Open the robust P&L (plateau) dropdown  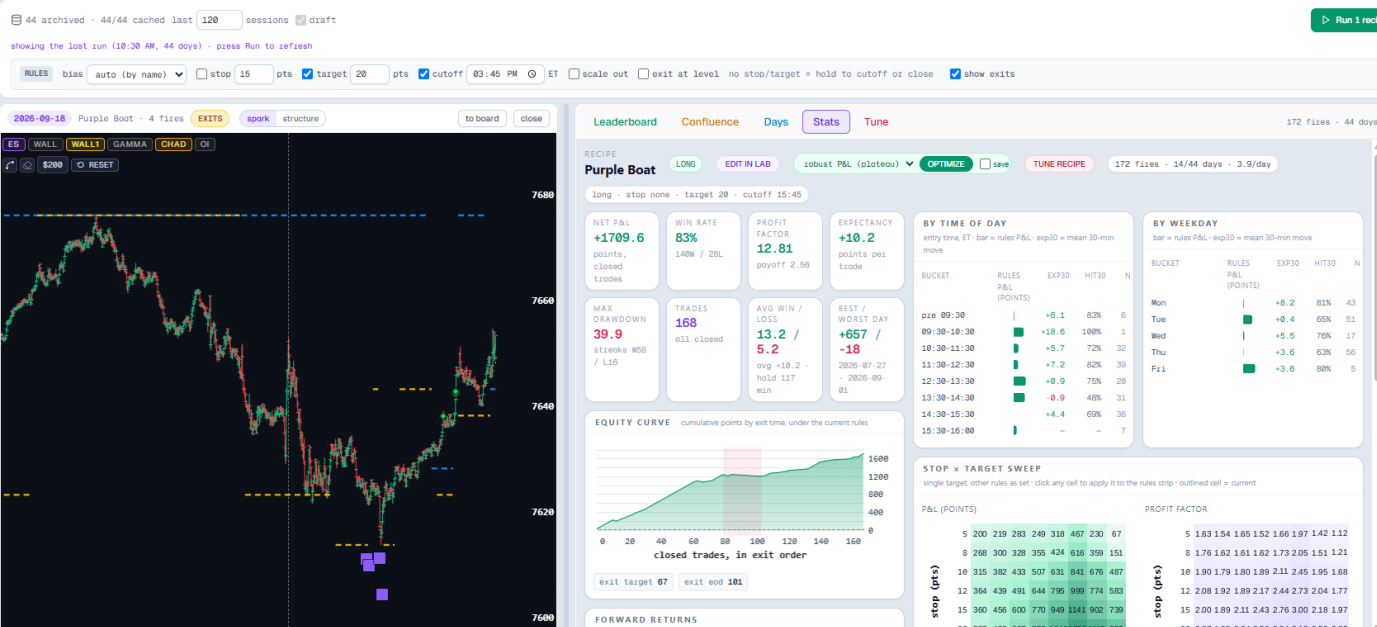click(859, 164)
